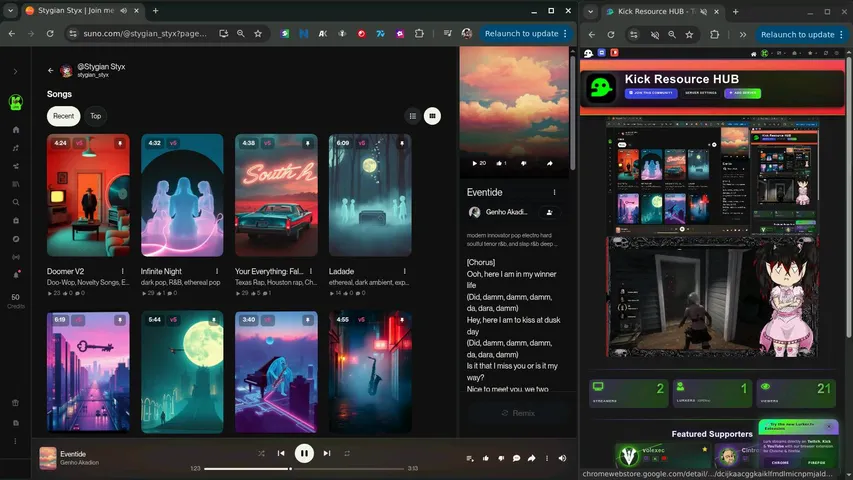Select the Top songs tab
This screenshot has height=480, width=853.
click(x=96, y=116)
